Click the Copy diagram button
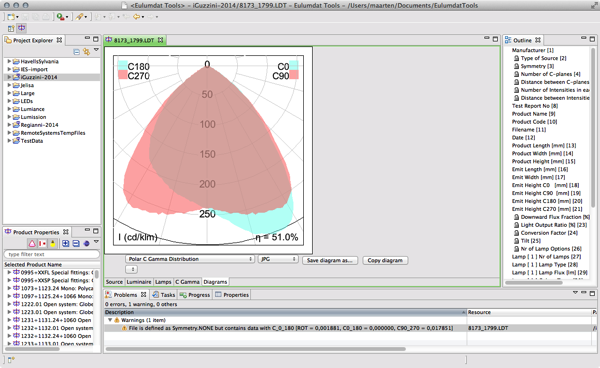The width and height of the screenshot is (600, 368). pyautogui.click(x=385, y=261)
